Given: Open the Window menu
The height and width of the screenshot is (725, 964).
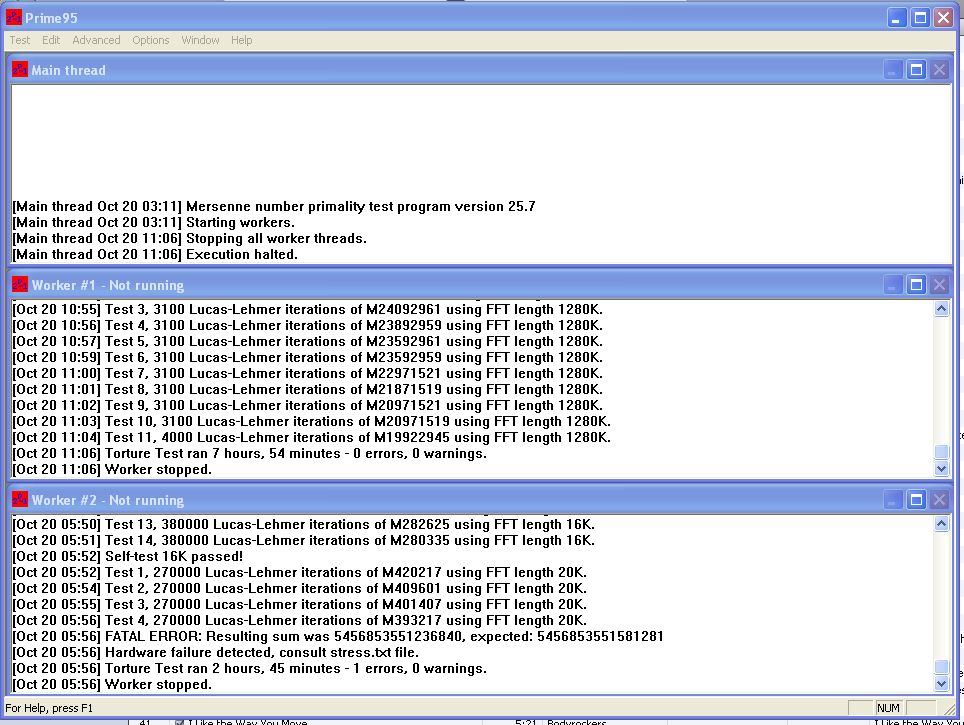Looking at the screenshot, I should coord(200,40).
